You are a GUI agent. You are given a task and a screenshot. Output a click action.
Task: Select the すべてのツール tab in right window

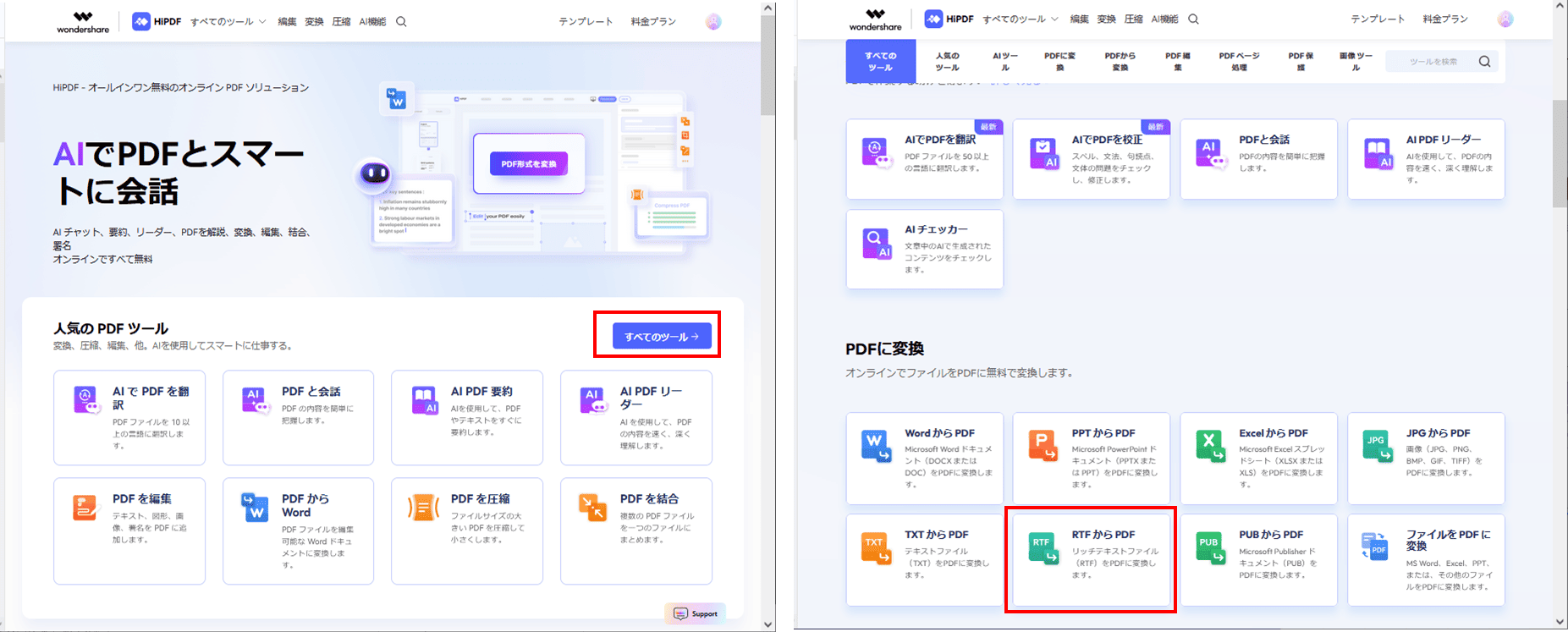pyautogui.click(x=880, y=61)
